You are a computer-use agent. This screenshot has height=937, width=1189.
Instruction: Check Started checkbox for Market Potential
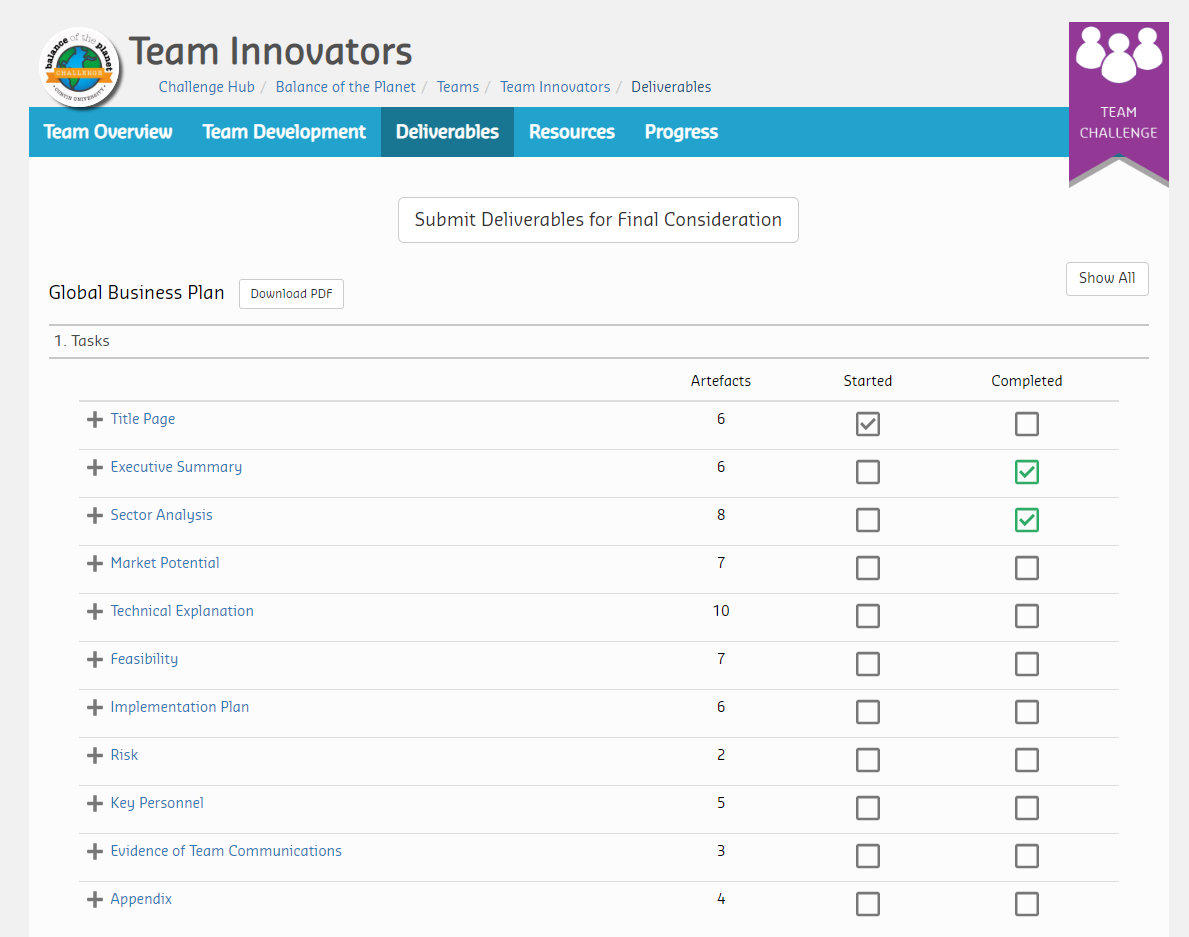pos(868,568)
